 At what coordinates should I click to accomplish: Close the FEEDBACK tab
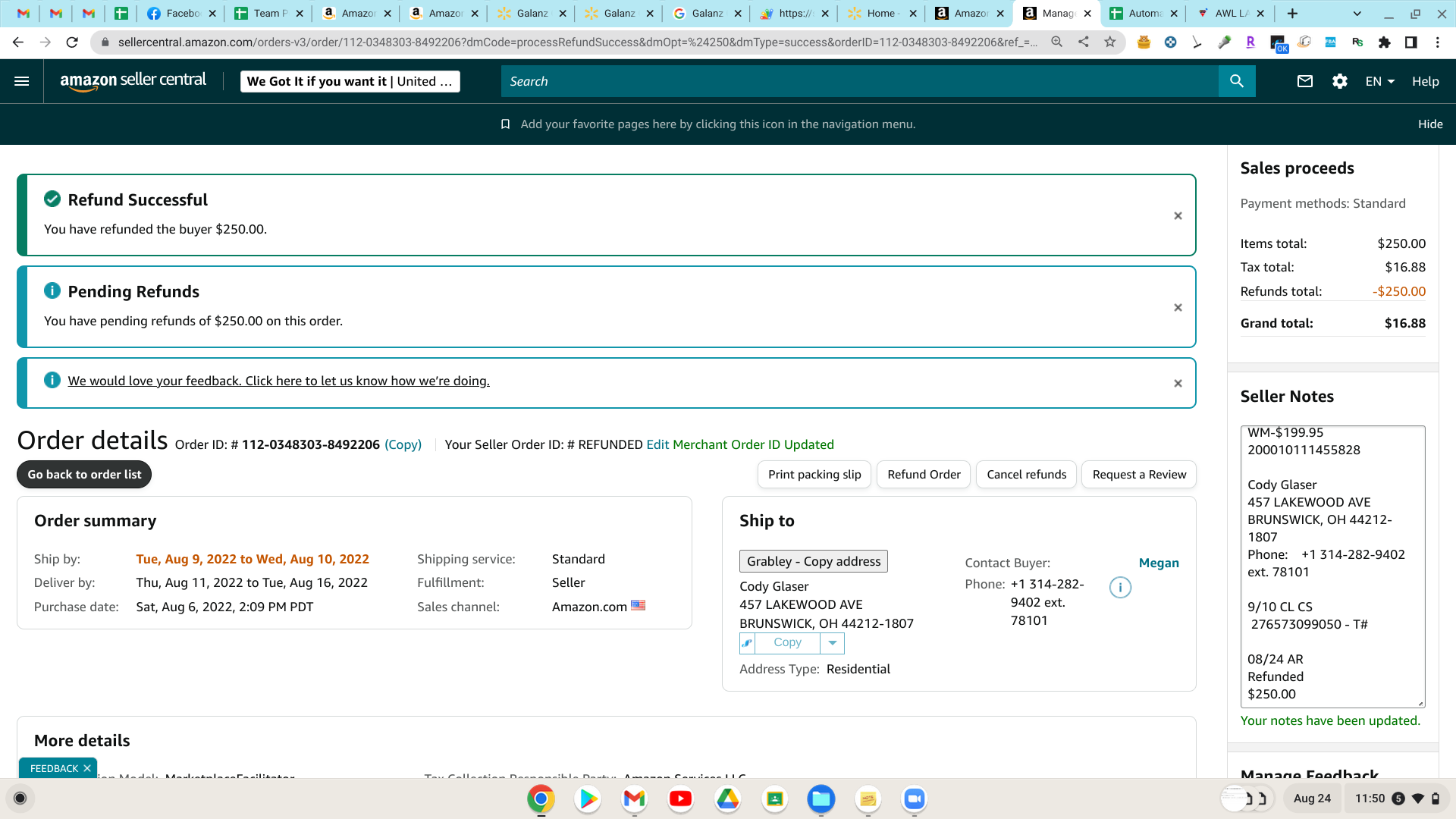pyautogui.click(x=87, y=768)
